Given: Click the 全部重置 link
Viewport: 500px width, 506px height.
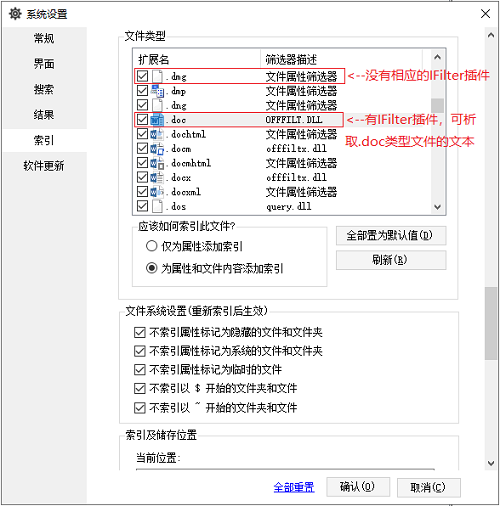Looking at the screenshot, I should [x=294, y=487].
